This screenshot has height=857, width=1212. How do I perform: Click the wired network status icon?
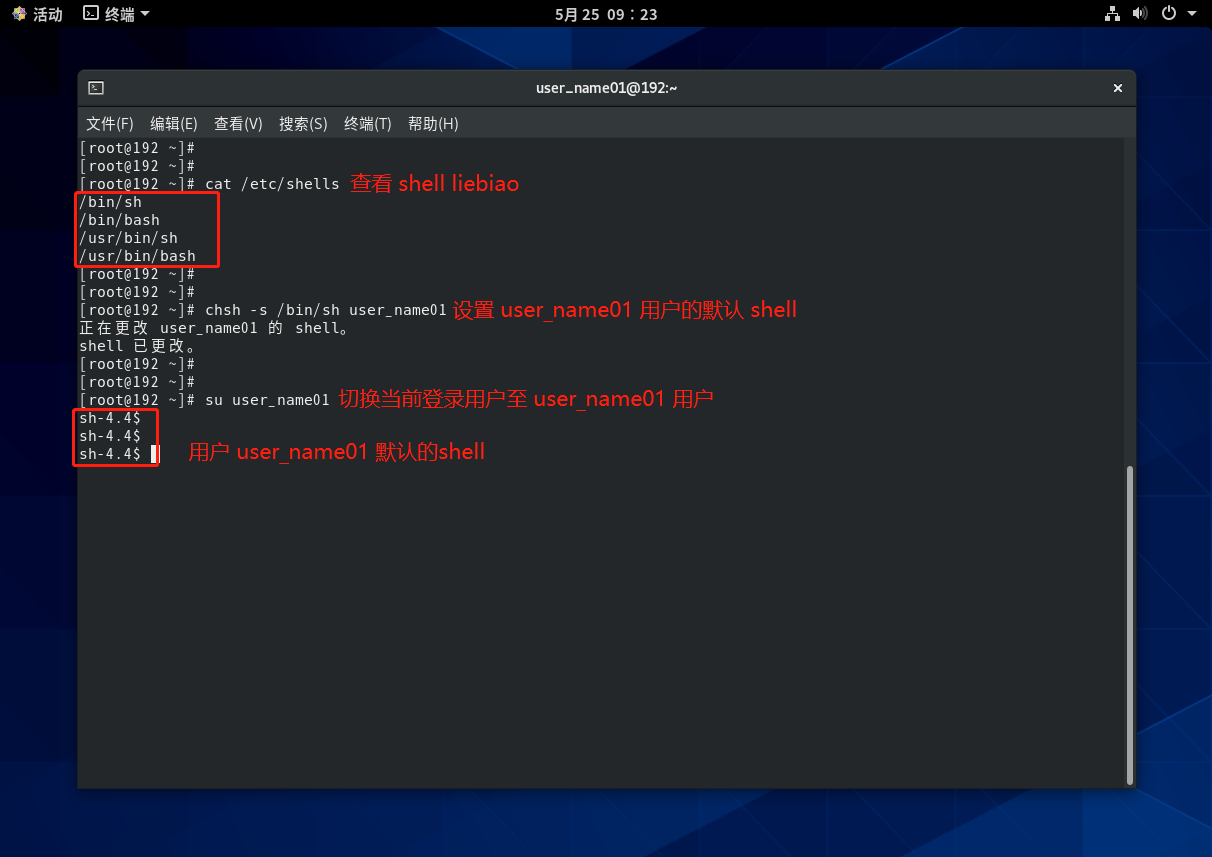pyautogui.click(x=1112, y=14)
